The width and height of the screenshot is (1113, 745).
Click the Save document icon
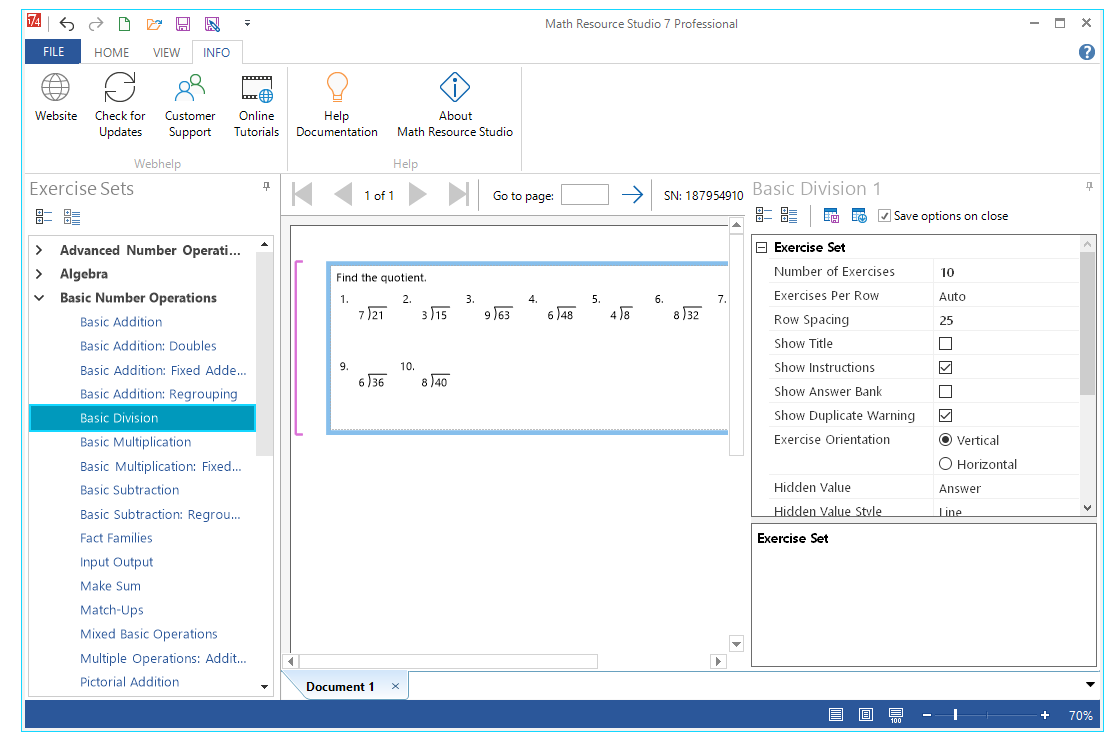coord(182,23)
